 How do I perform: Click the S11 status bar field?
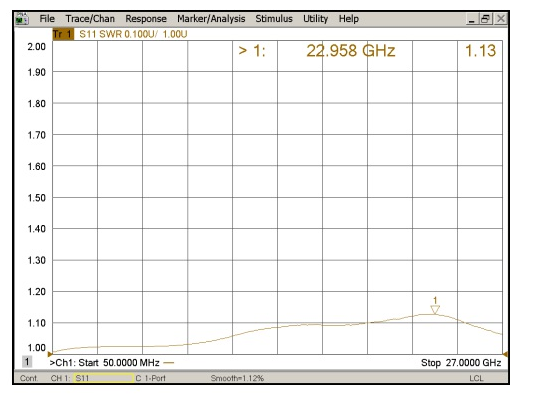(103, 378)
